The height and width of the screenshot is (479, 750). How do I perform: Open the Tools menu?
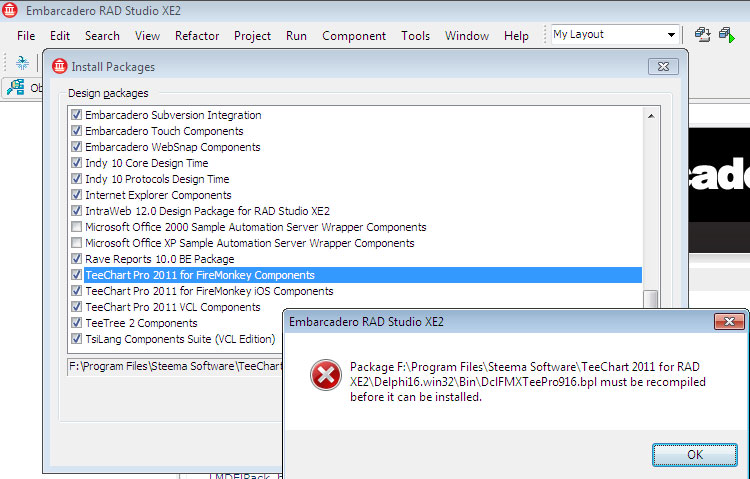pyautogui.click(x=415, y=36)
